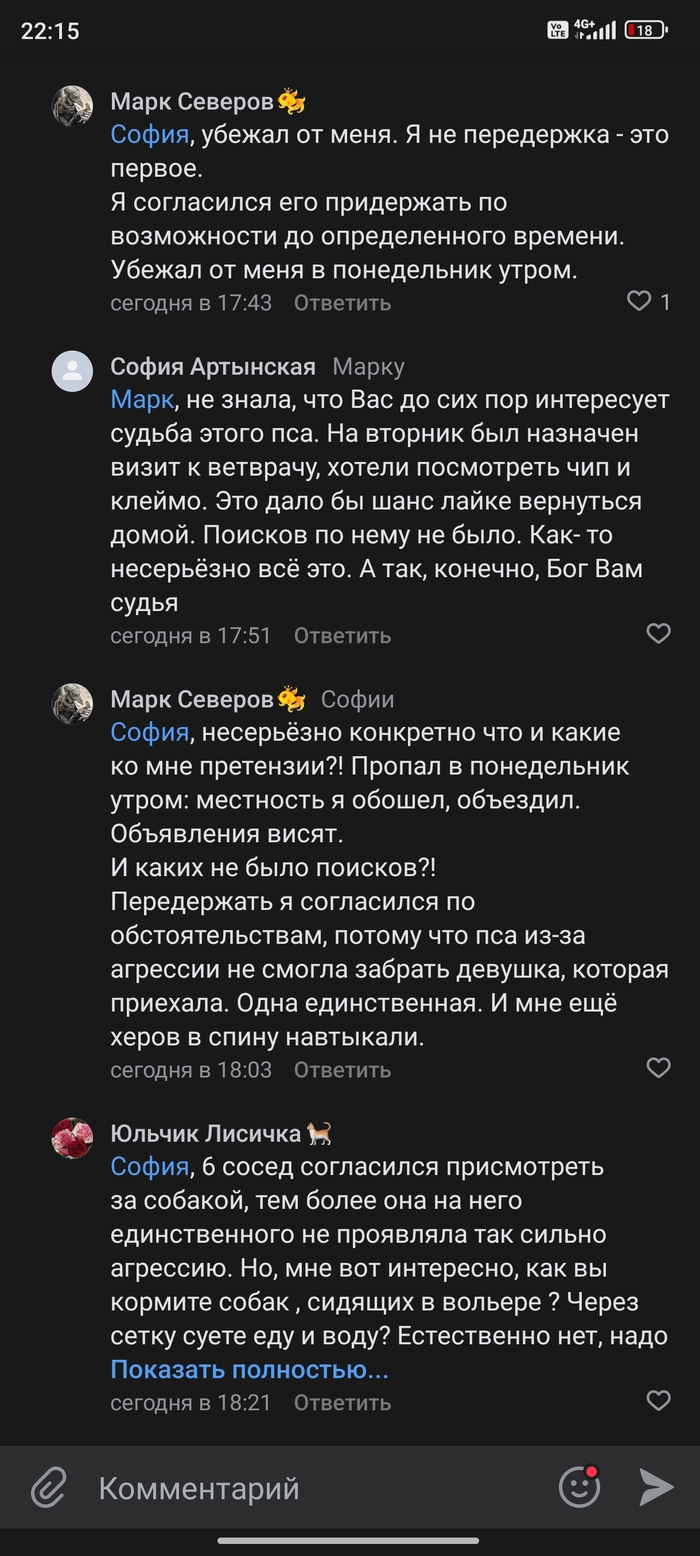This screenshot has width=700, height=1556.
Task: Focus the "Комментарий" input field
Action: (320, 1487)
